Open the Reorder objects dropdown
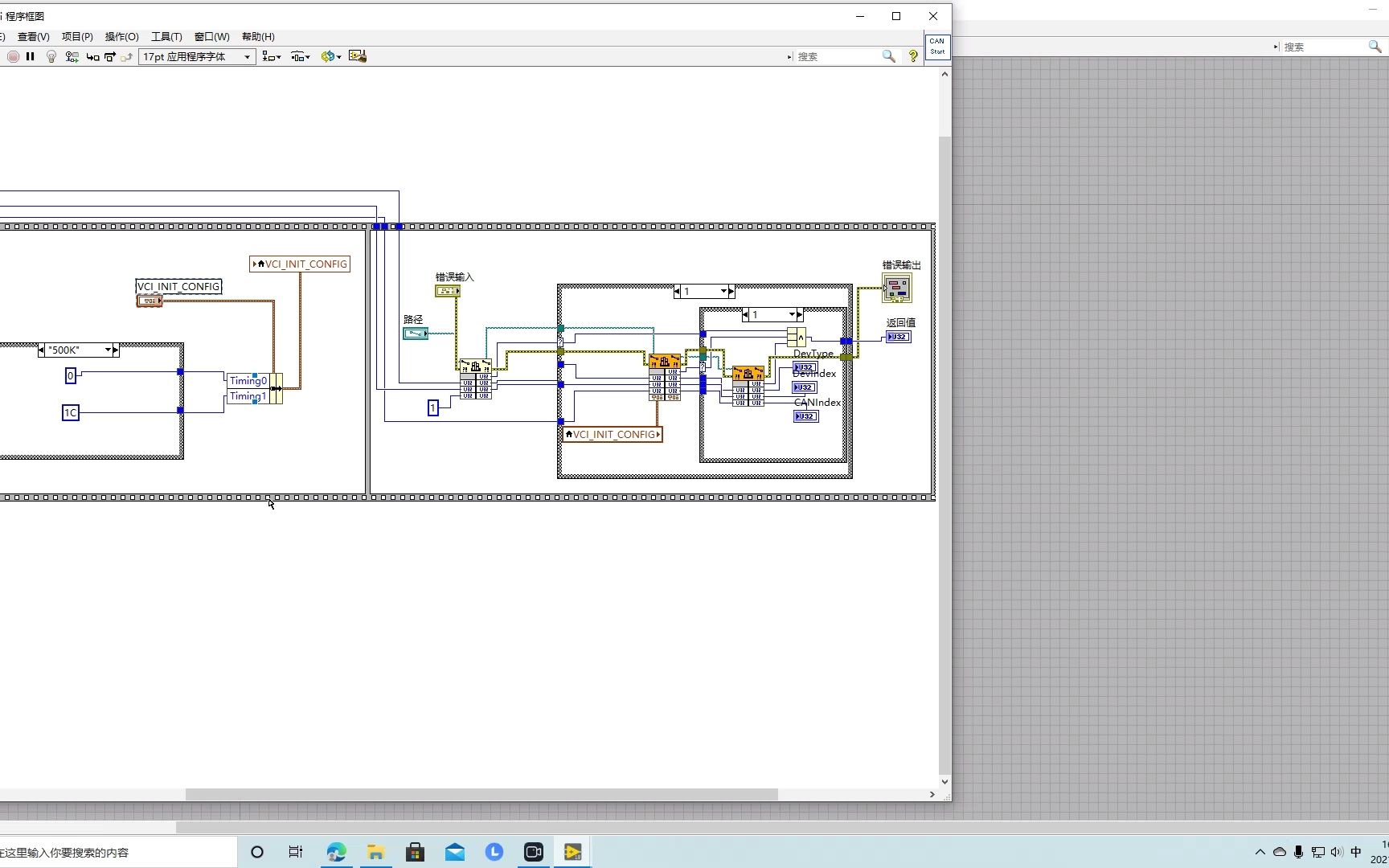1389x868 pixels. (x=331, y=56)
